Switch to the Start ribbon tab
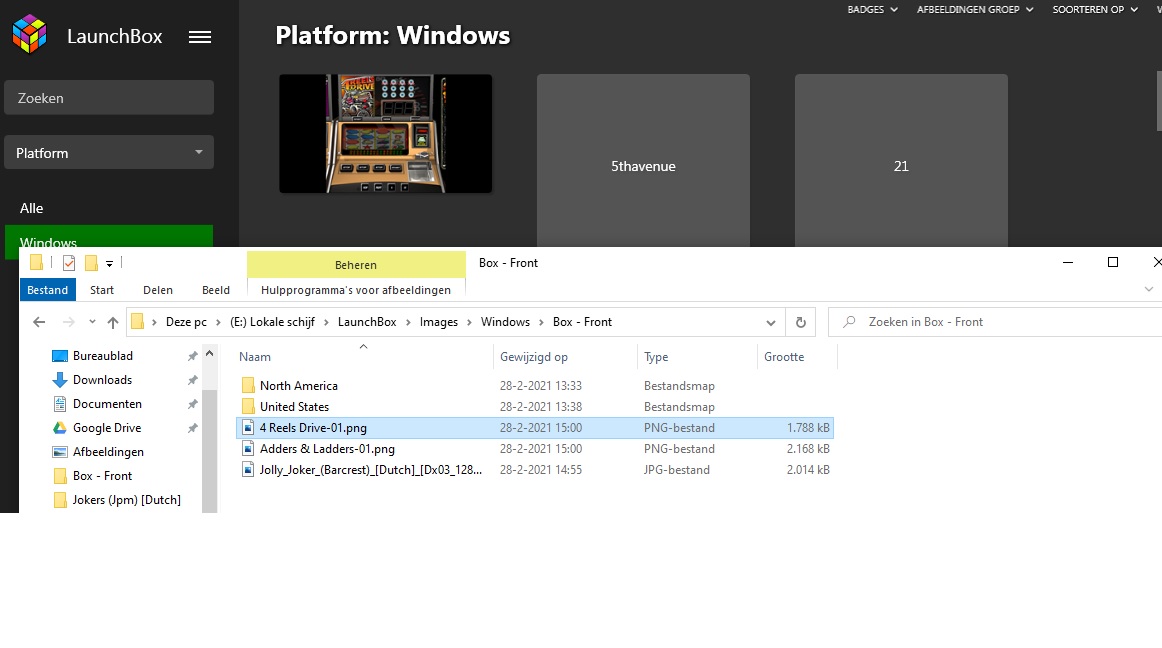The width and height of the screenshot is (1162, 648). (x=102, y=290)
